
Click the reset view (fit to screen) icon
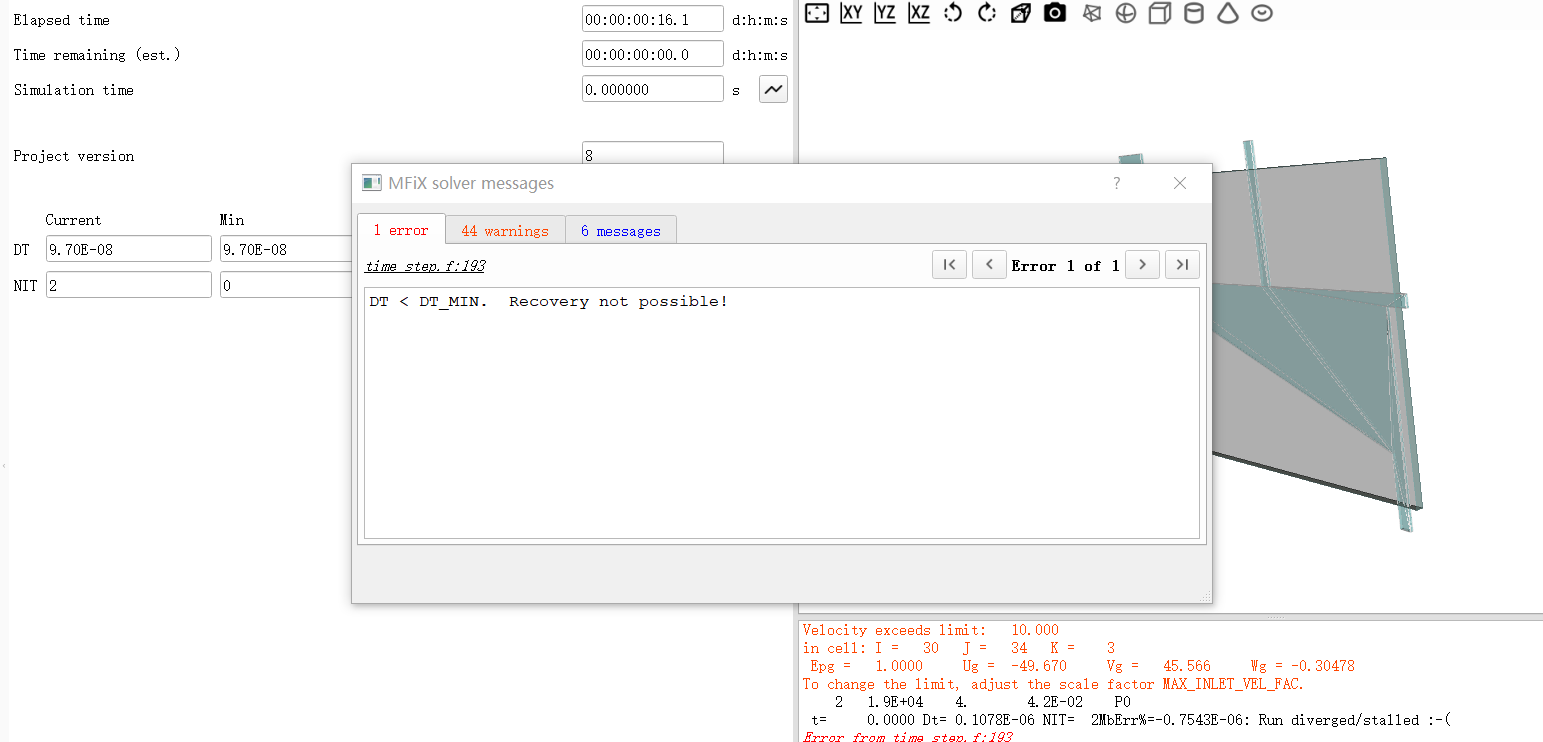pos(817,13)
